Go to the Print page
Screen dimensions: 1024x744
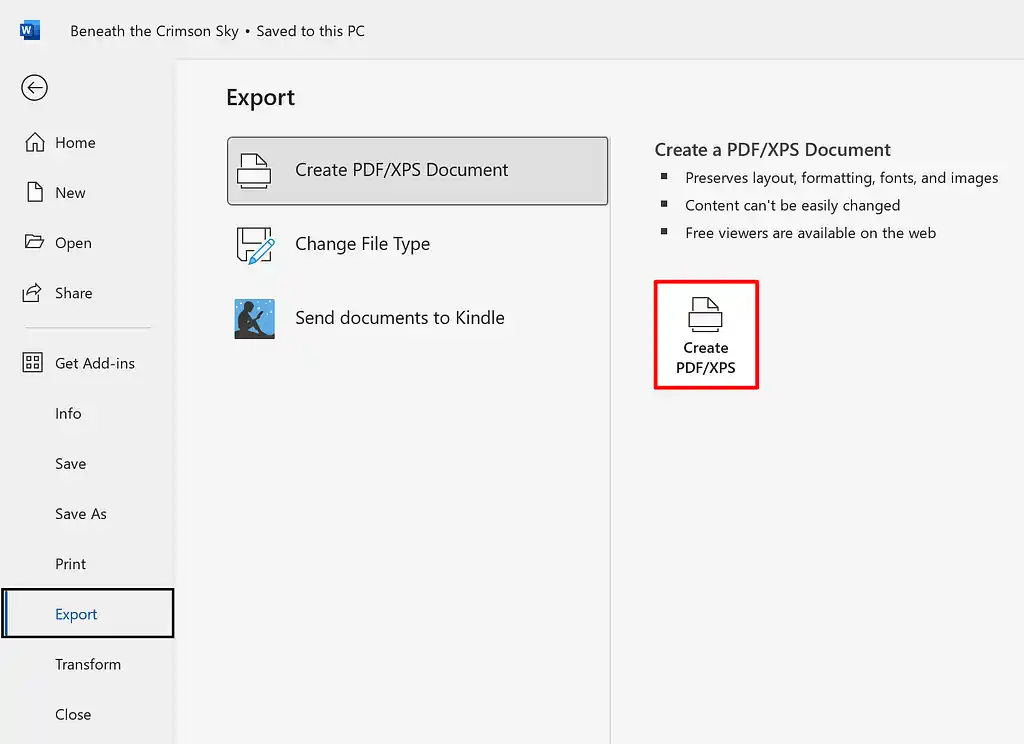(70, 563)
